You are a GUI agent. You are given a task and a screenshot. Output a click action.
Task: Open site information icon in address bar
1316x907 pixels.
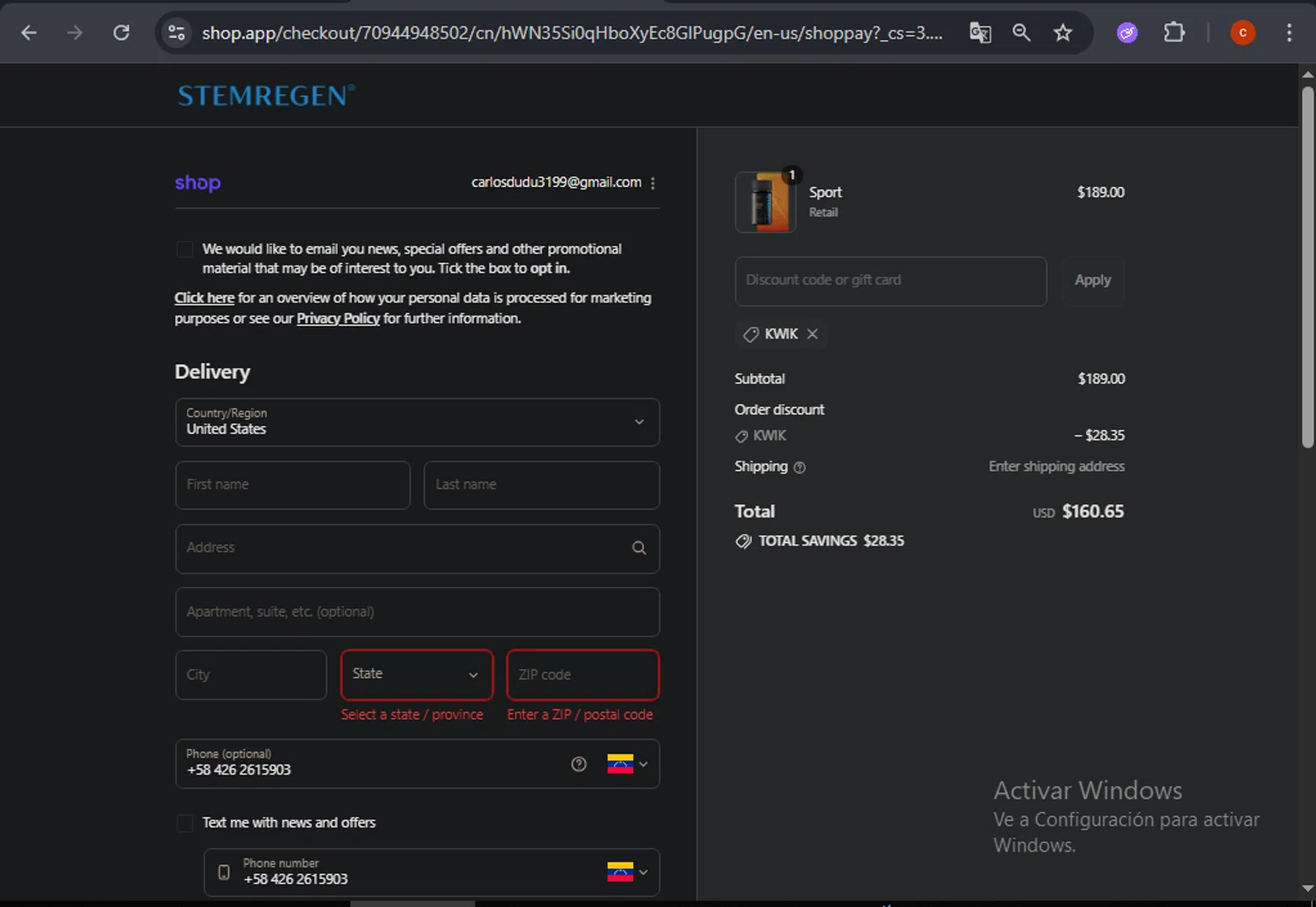click(x=176, y=32)
